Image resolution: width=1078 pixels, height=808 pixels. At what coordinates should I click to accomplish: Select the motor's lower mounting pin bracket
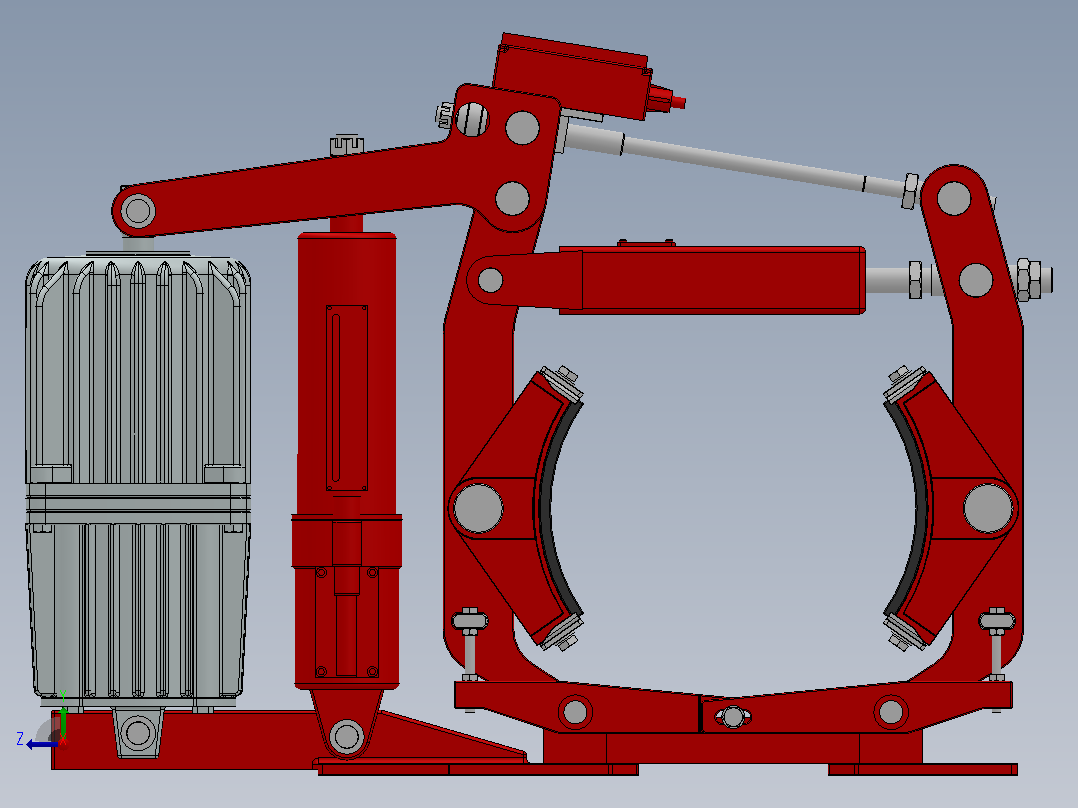click(x=138, y=733)
